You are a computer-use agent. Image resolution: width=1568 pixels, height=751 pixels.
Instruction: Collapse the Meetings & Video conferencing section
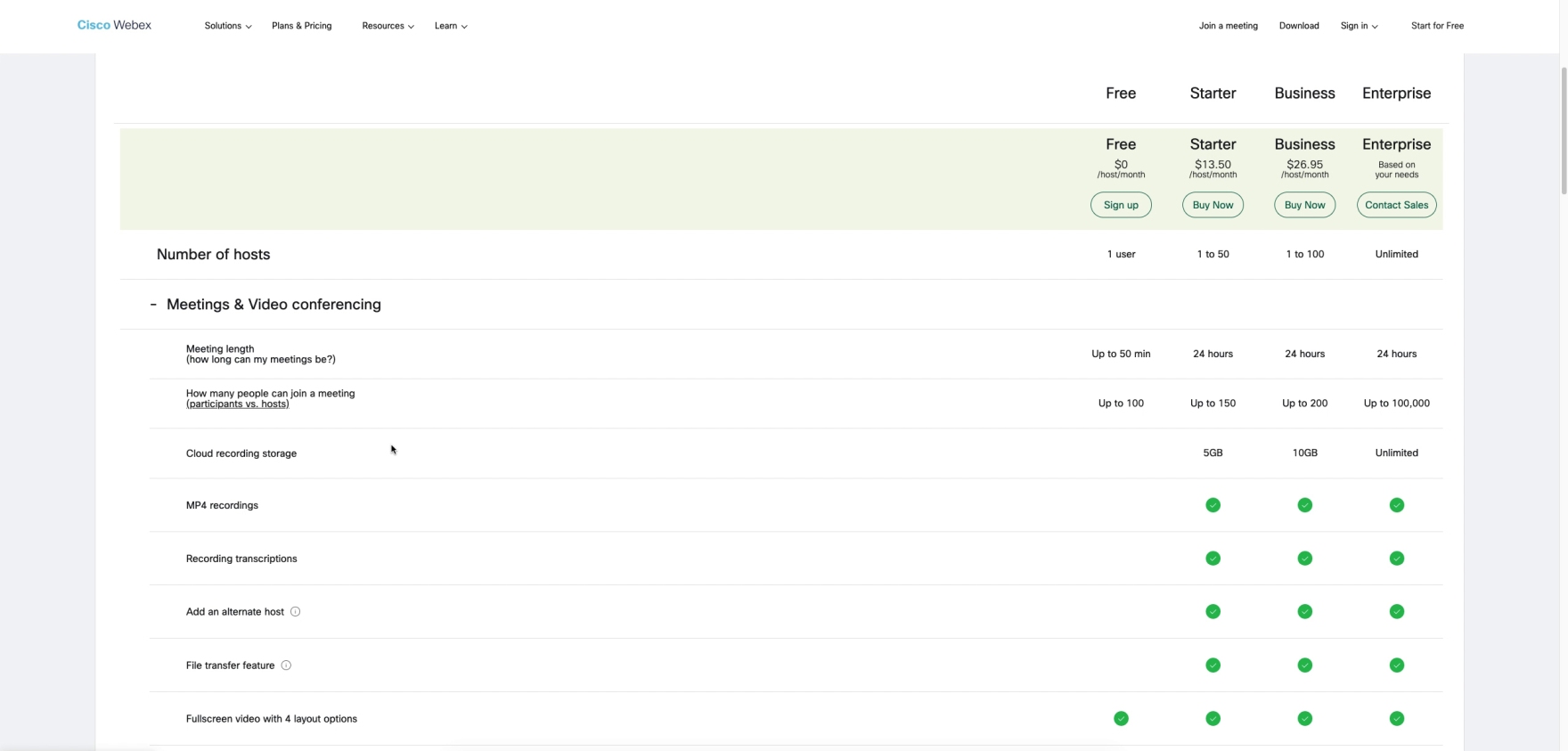click(153, 305)
